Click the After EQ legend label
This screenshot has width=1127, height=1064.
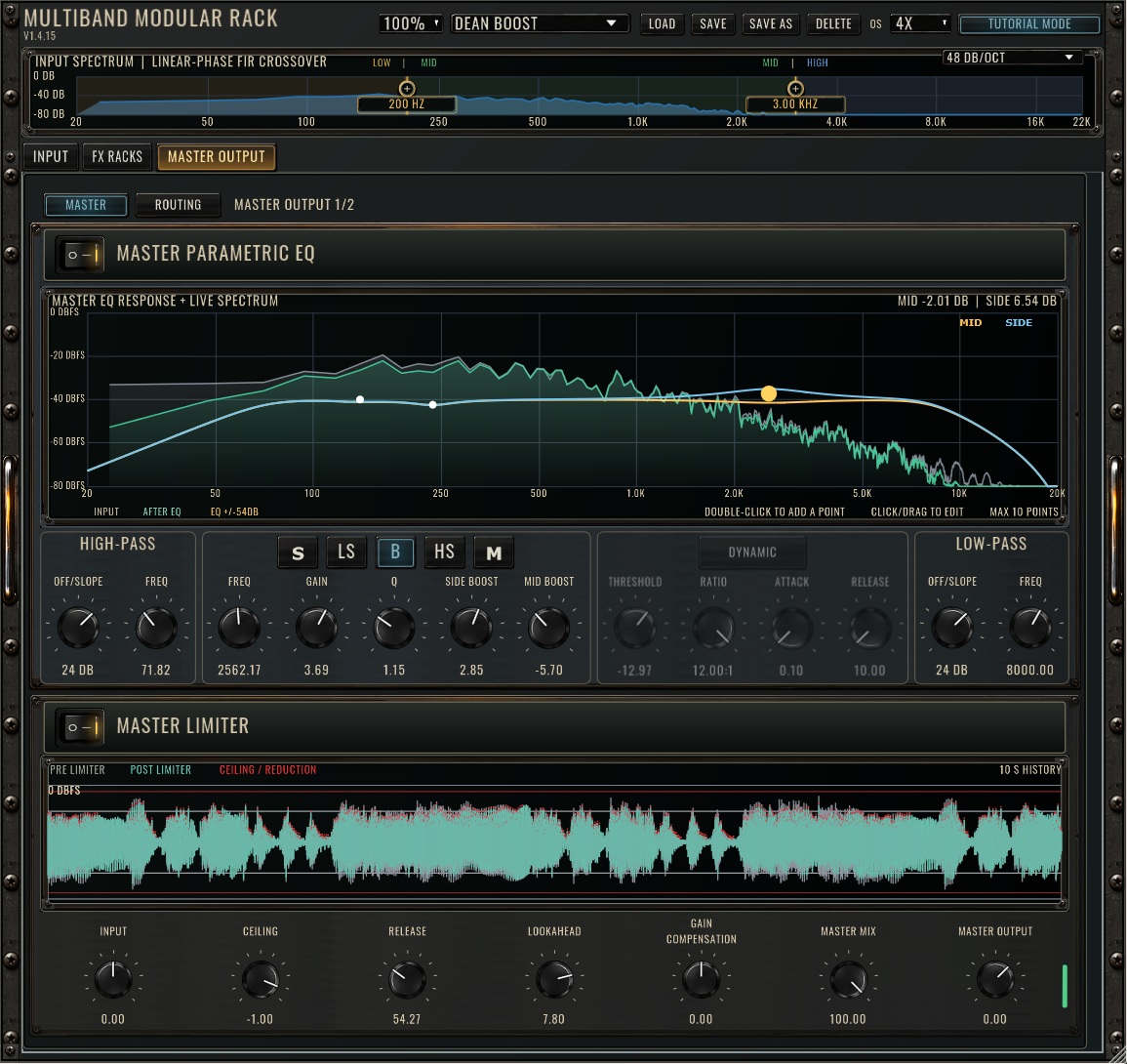(x=162, y=512)
